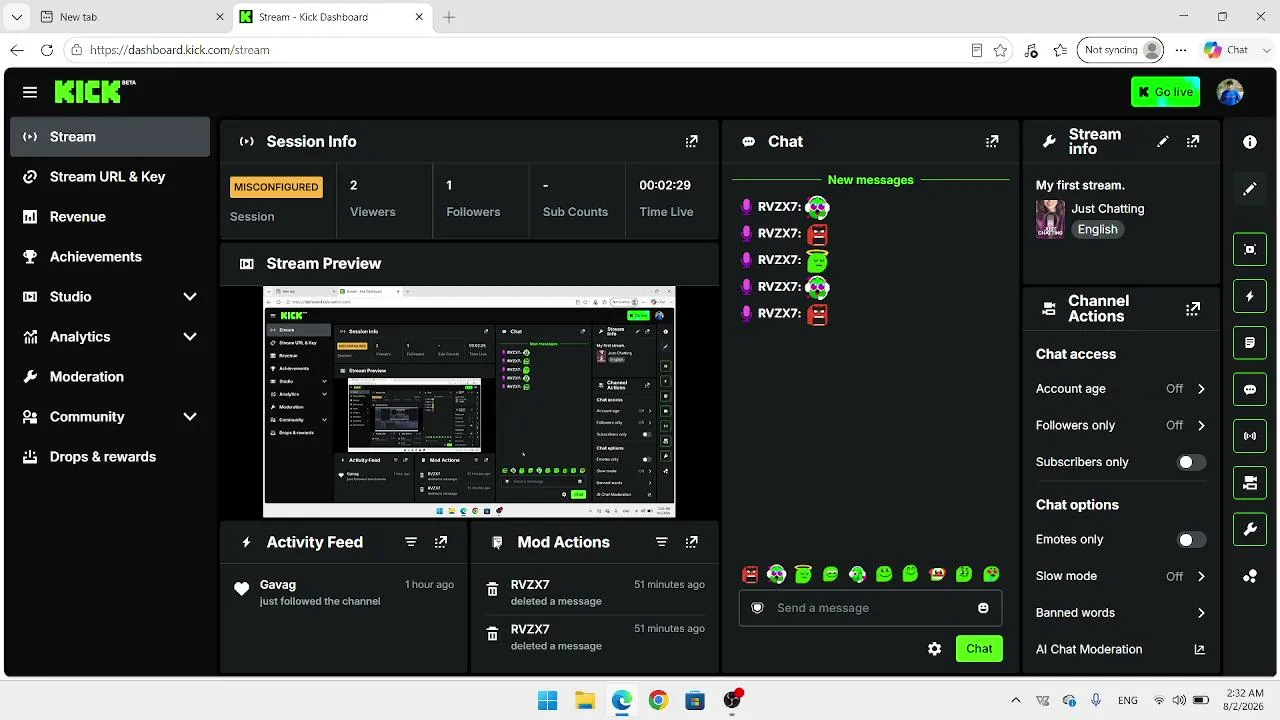
Task: Open the profile avatar menu
Action: coord(1230,92)
